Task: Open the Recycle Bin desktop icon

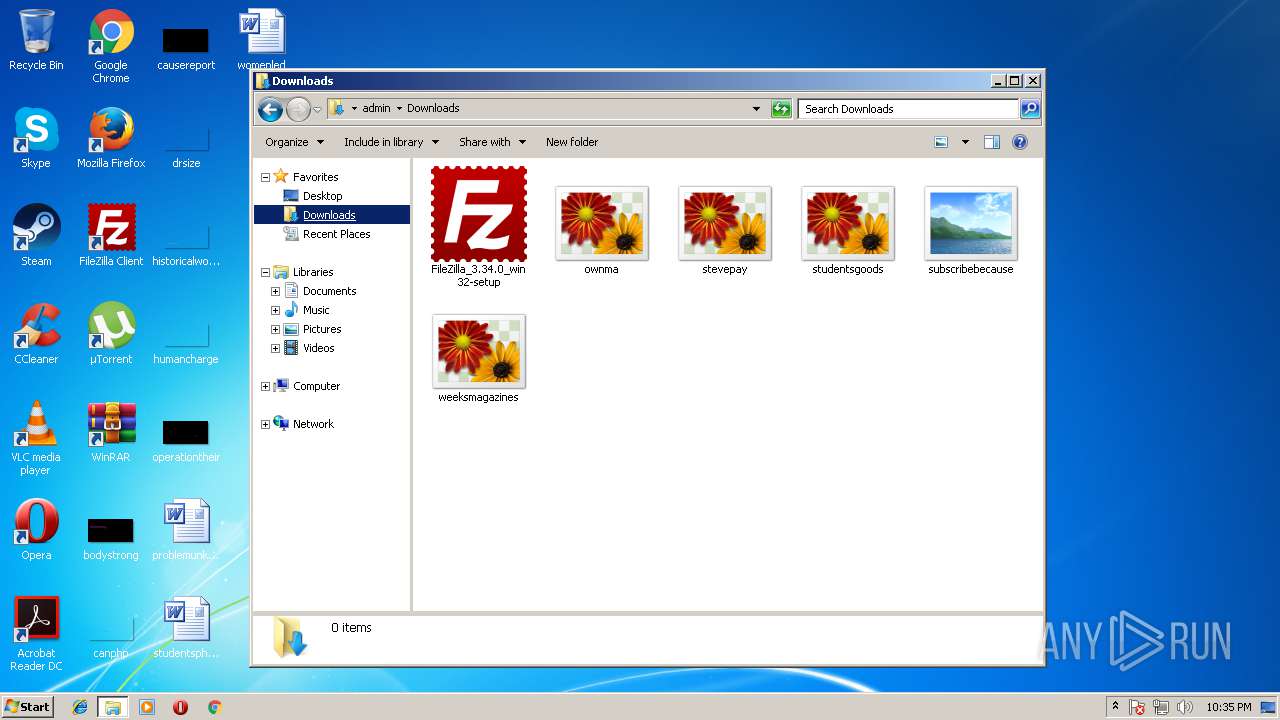Action: coord(36,41)
